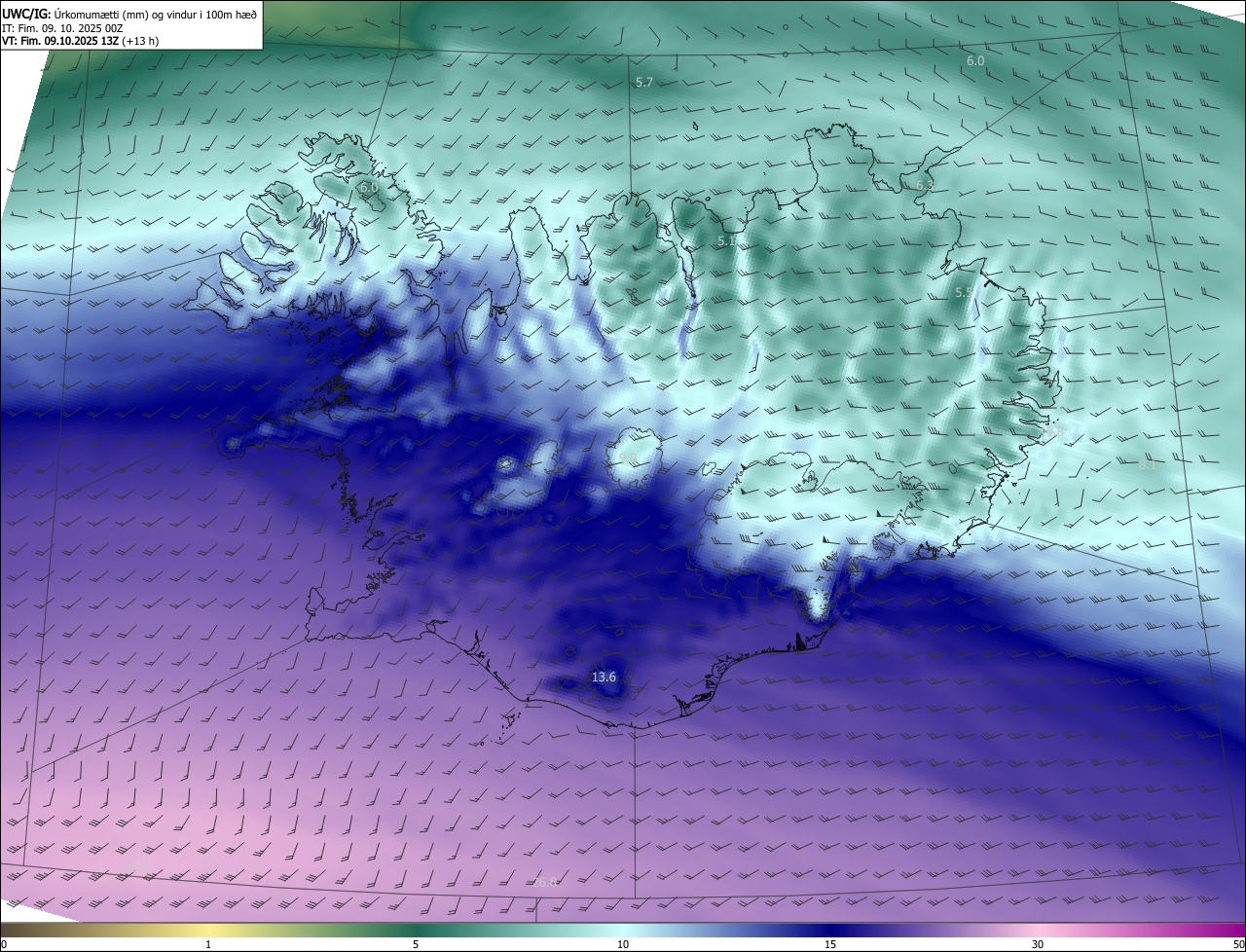The image size is (1246, 952).
Task: Click the map value label '26.8'
Action: click(545, 882)
